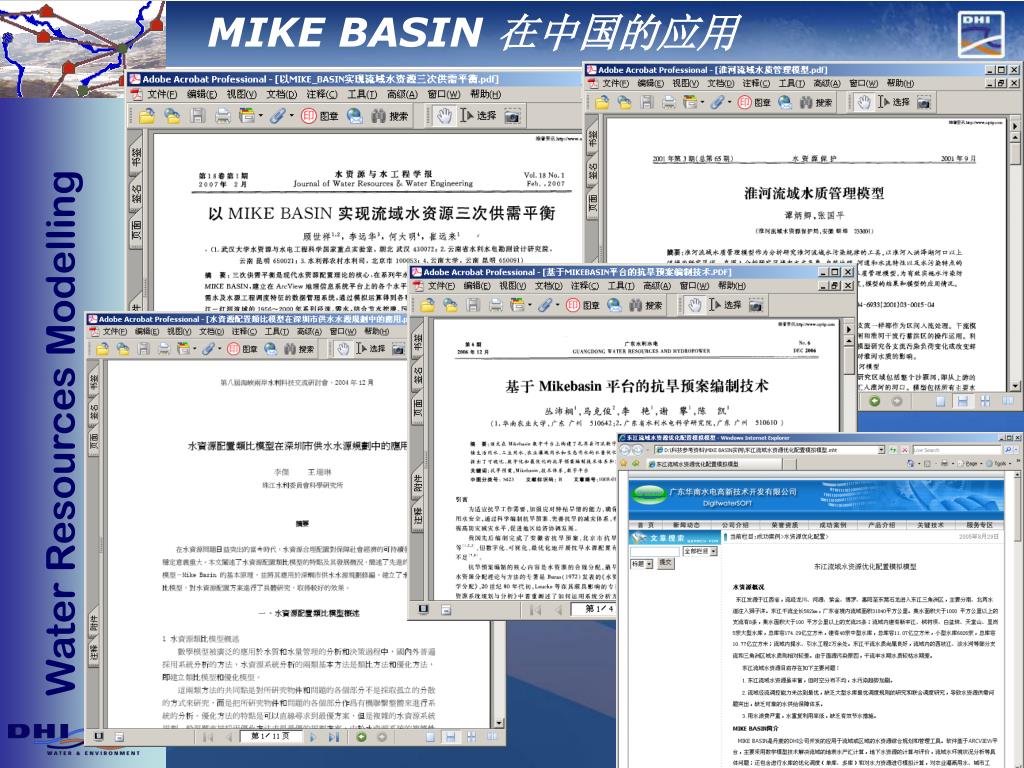This screenshot has width=1024, height=768.
Task: Click 图章 stamp in 深圳市供水水源 window
Action: pos(242,349)
